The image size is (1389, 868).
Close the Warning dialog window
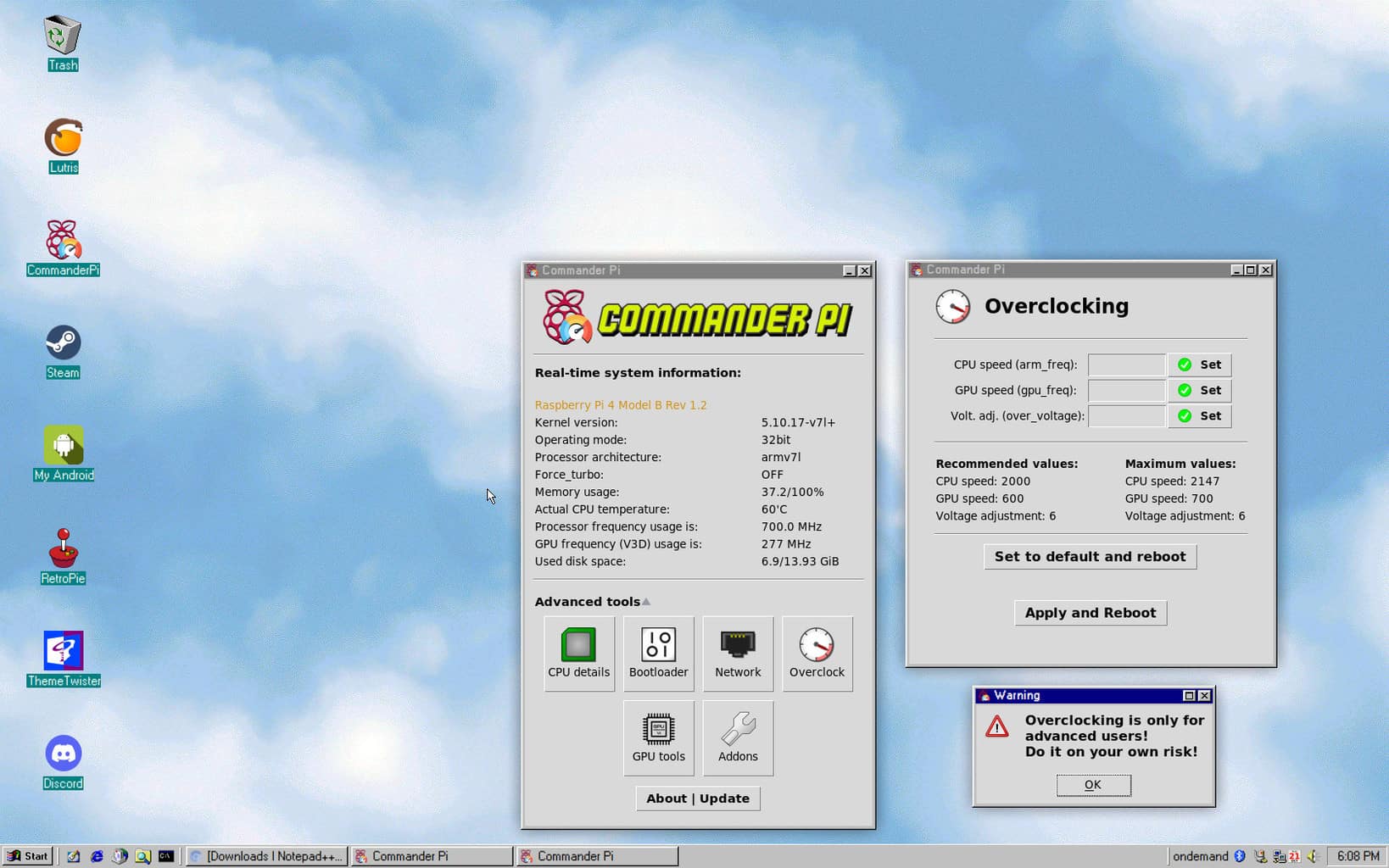tap(1204, 696)
